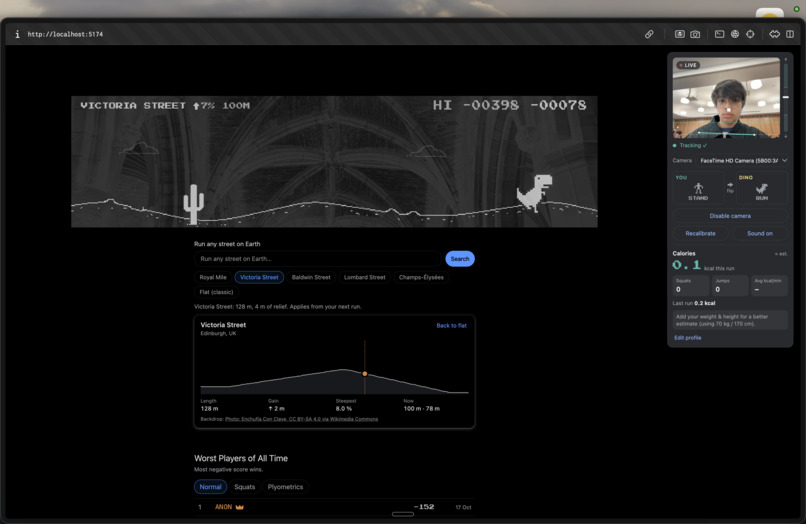Image resolution: width=806 pixels, height=524 pixels.
Task: Click the '8.0 %' steepest value
Action: 344,409
